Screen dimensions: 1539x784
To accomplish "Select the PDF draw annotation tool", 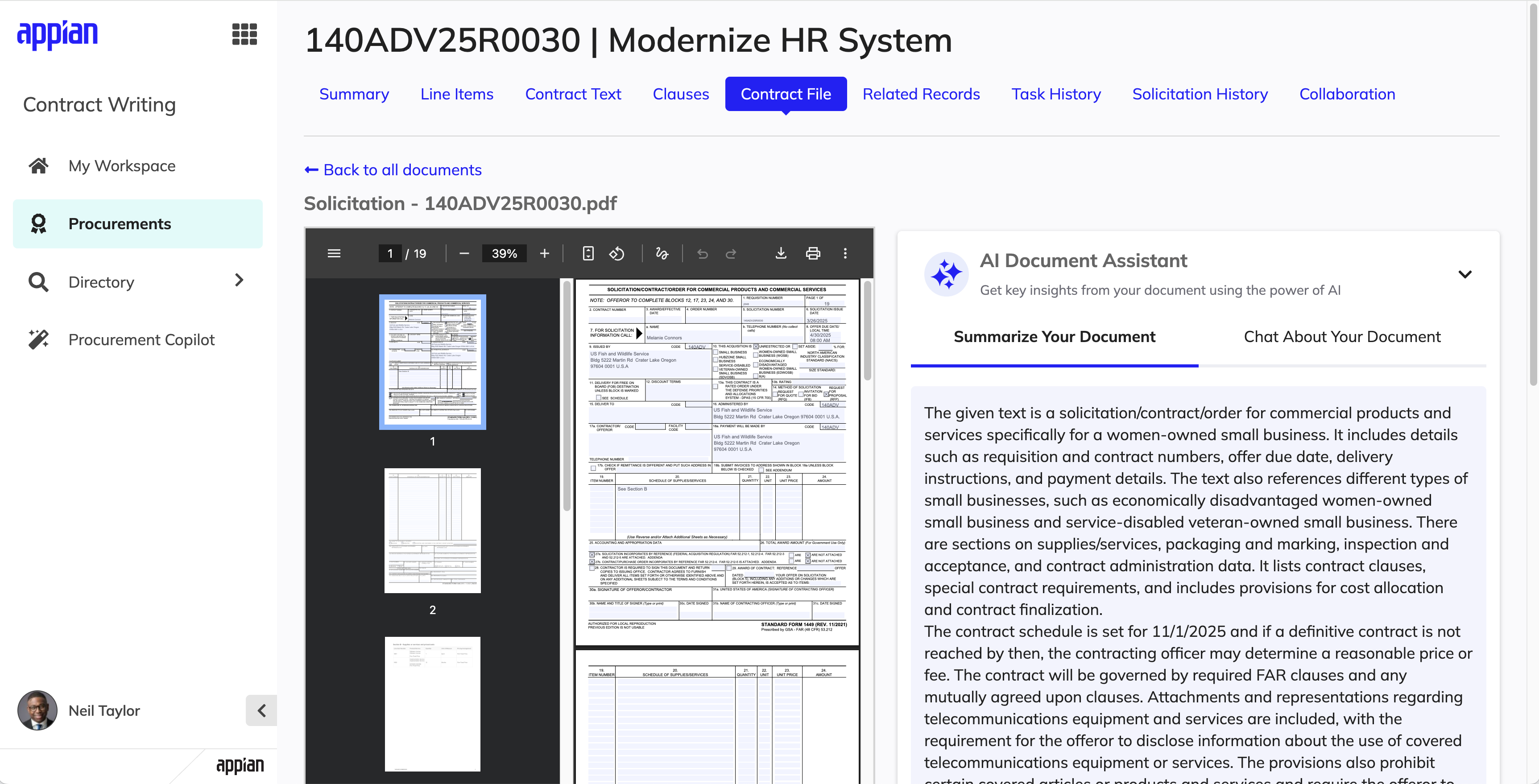I will [662, 253].
